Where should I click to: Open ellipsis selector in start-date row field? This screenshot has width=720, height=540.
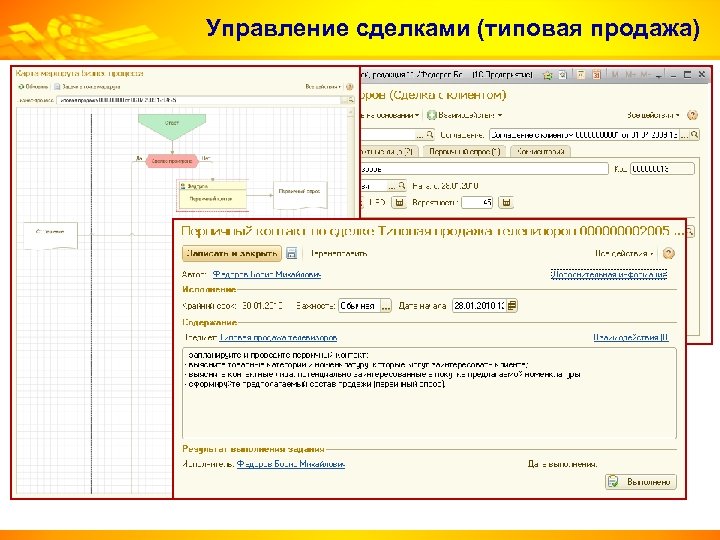pos(392,186)
